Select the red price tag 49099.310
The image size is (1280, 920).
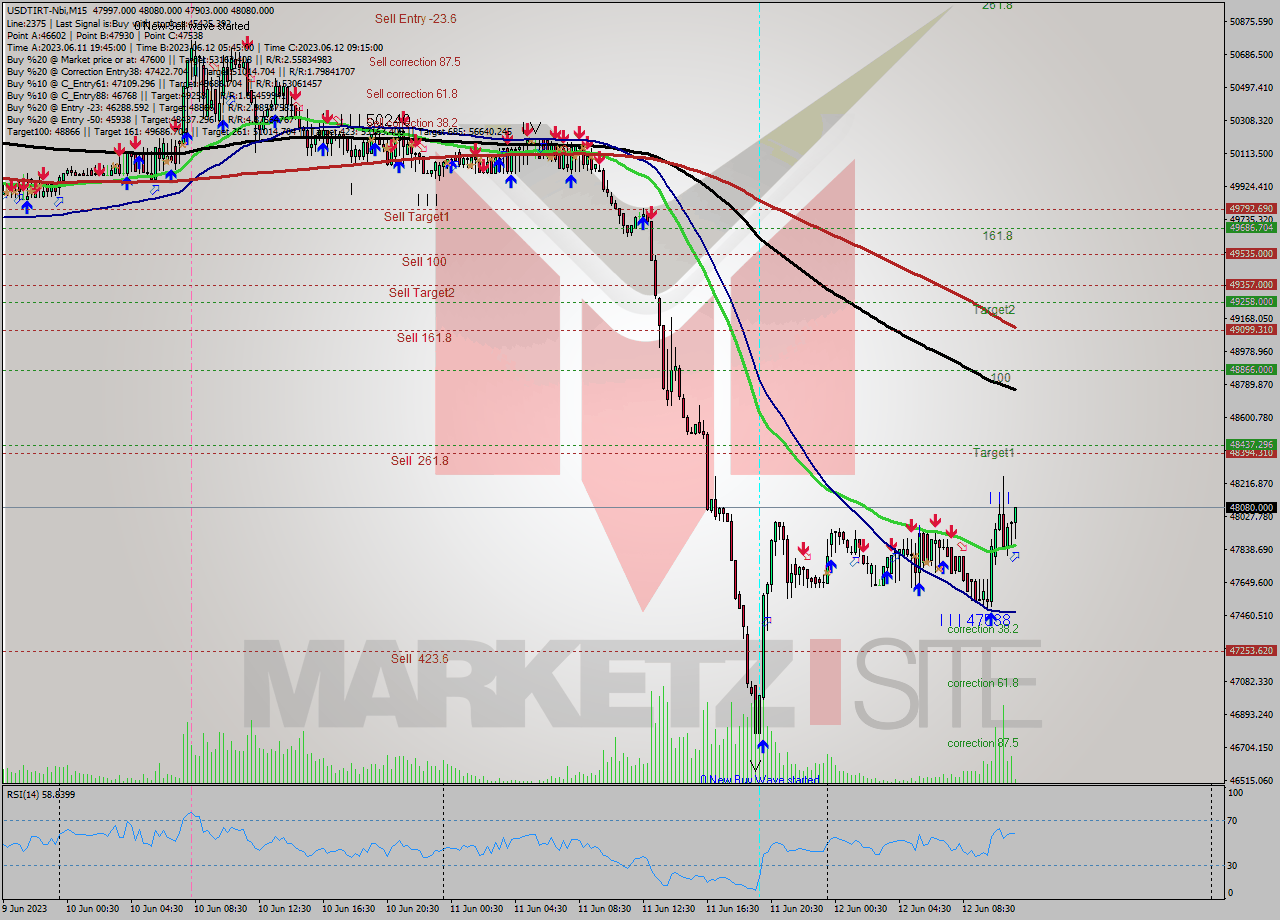pos(1251,330)
